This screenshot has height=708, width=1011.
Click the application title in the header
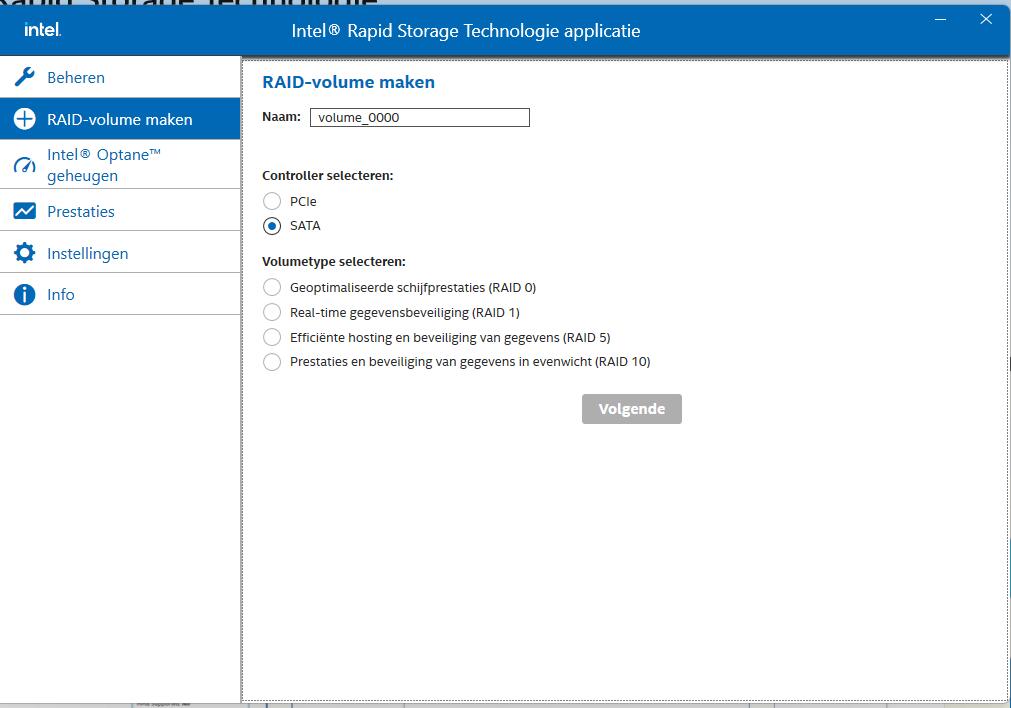tap(466, 30)
